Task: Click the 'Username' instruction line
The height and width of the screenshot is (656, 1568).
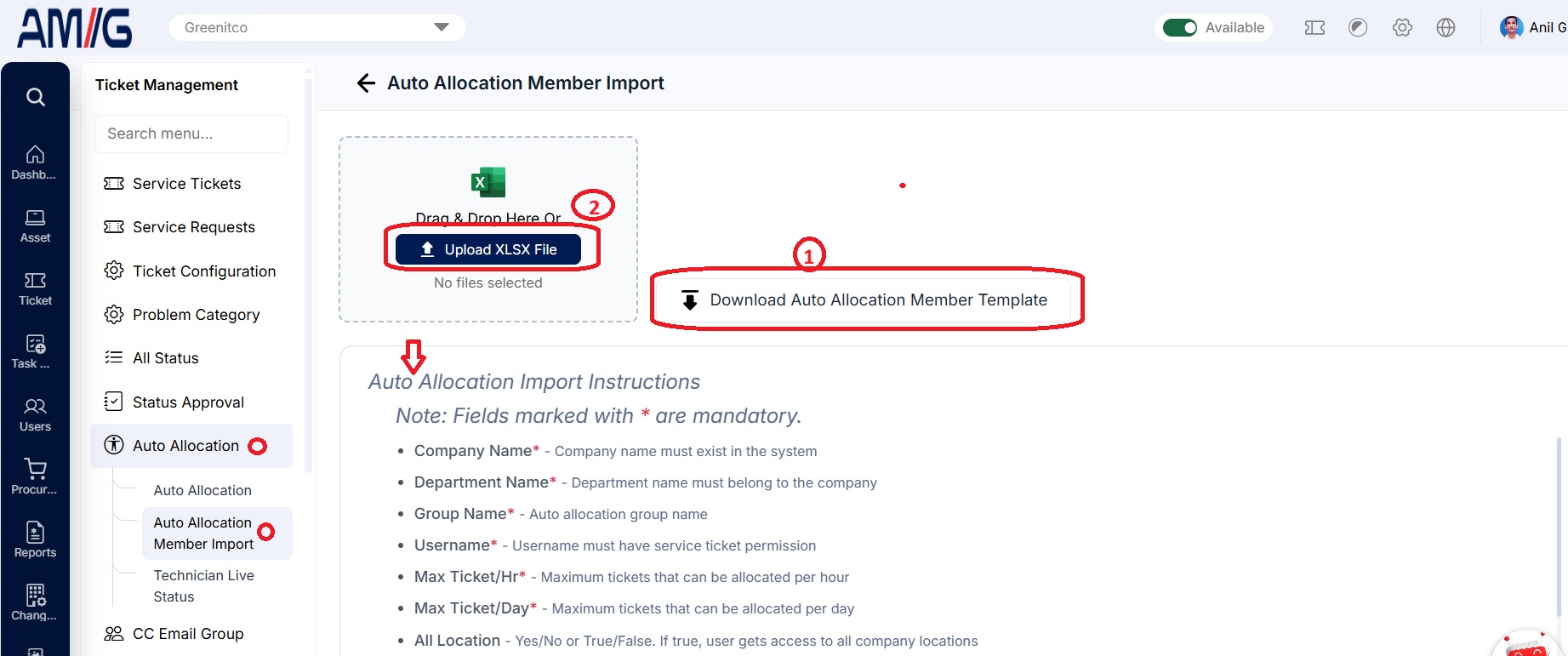Action: 614,545
